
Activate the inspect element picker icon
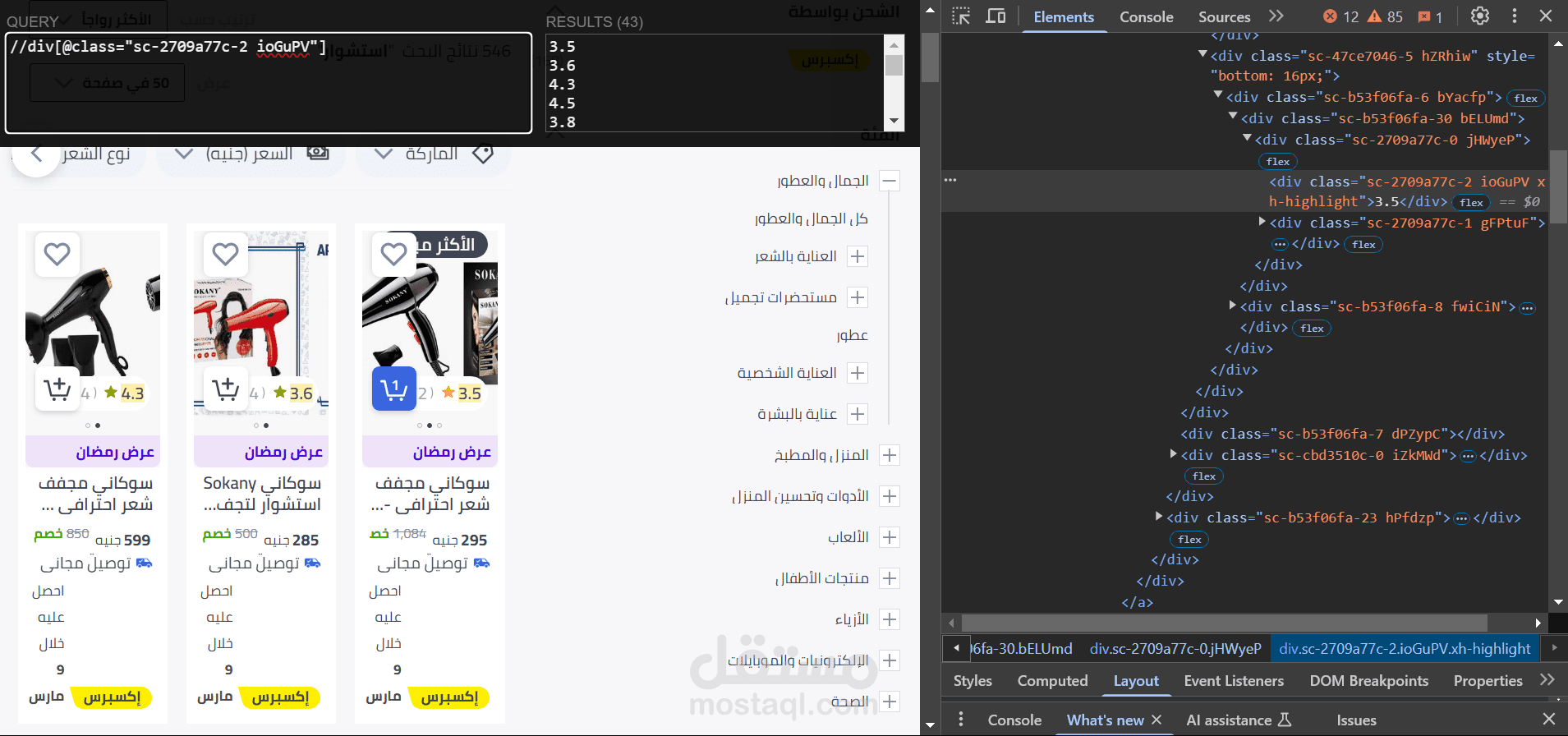tap(961, 16)
